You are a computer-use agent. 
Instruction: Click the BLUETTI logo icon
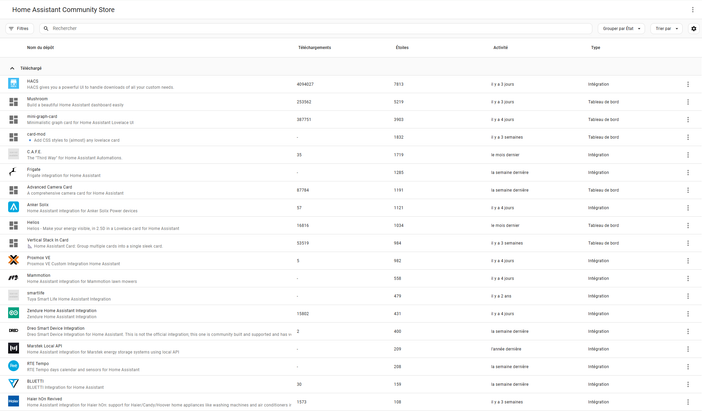pyautogui.click(x=13, y=384)
